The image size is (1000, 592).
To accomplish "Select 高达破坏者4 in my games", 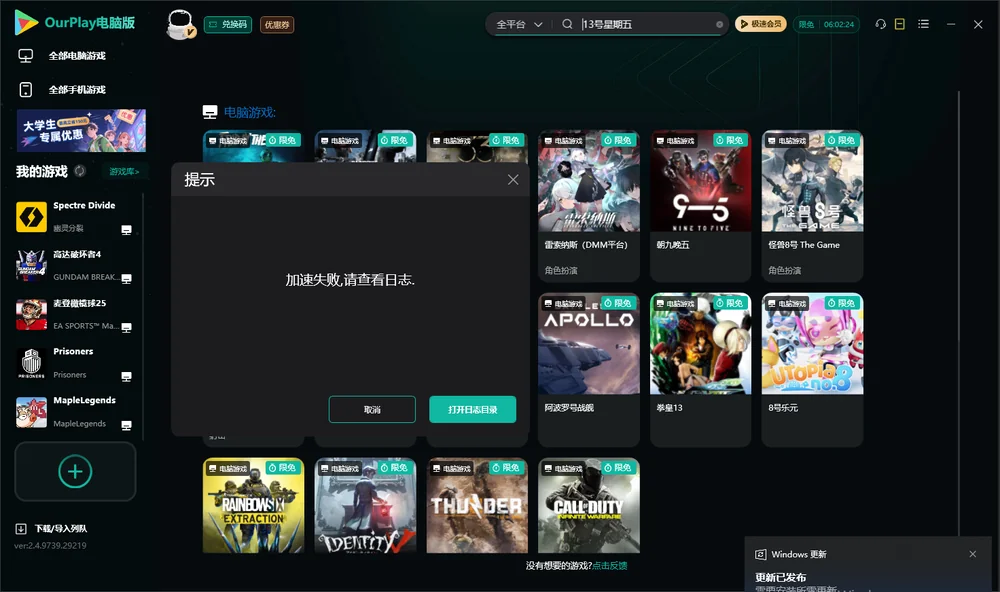I will (x=77, y=265).
